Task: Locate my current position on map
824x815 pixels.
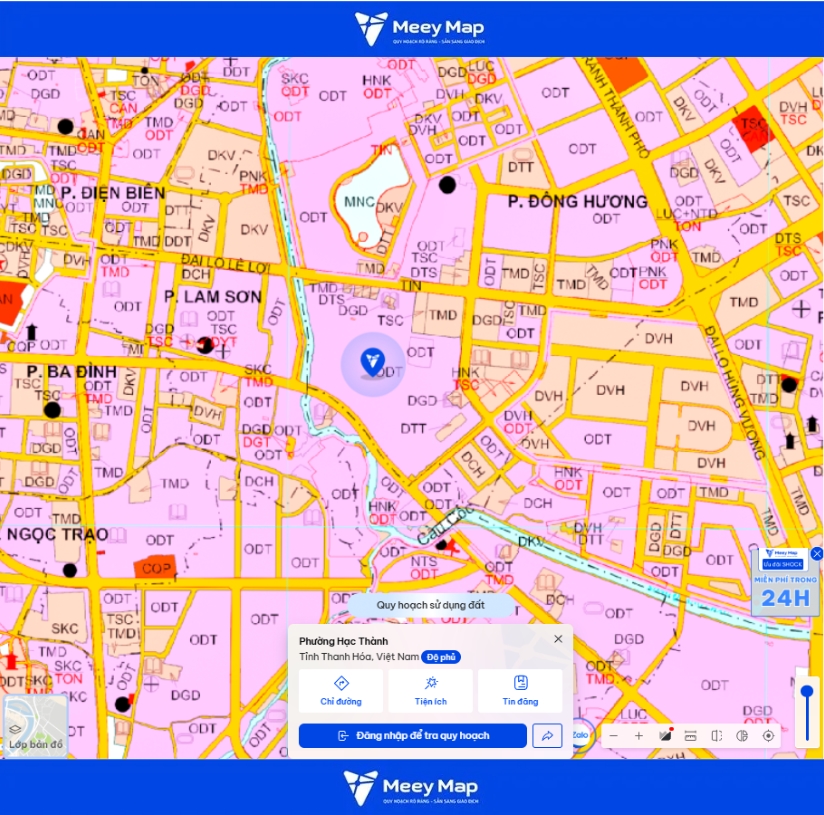Action: (768, 736)
